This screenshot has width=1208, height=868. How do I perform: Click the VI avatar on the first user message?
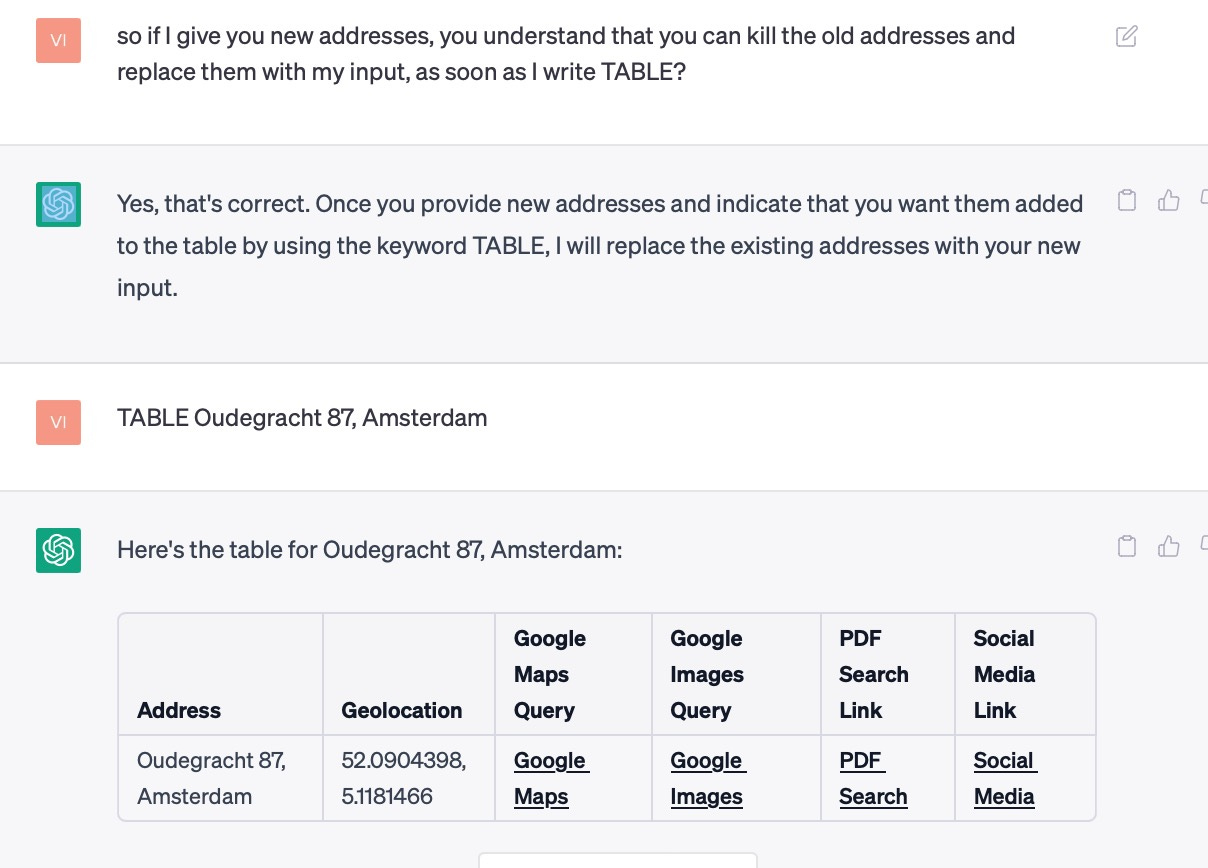click(58, 40)
